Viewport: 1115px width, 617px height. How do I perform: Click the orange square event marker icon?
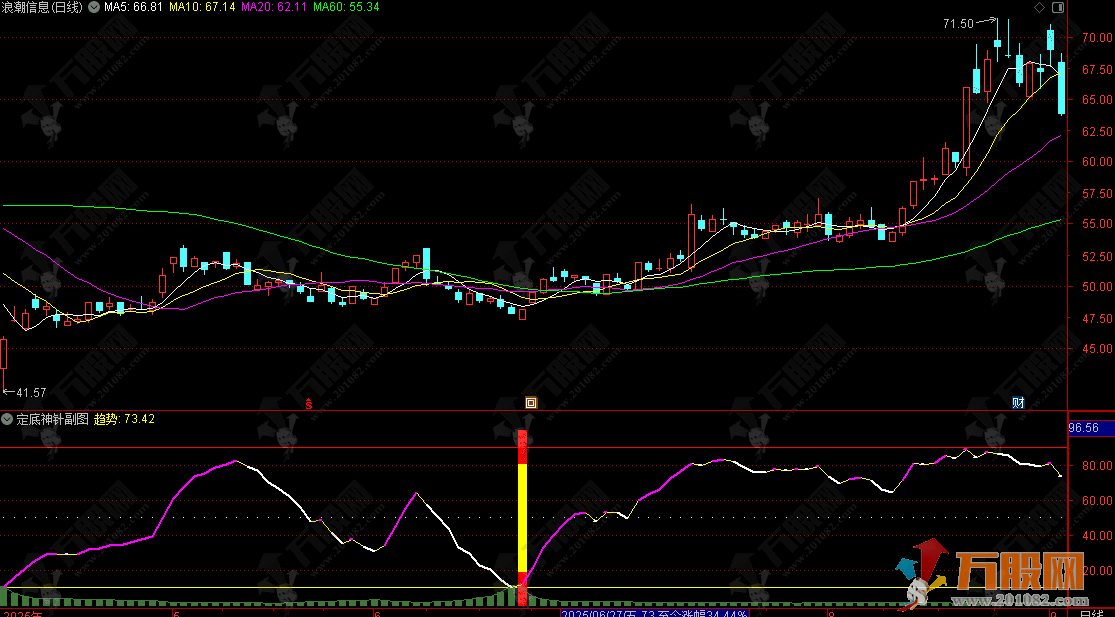pos(531,403)
